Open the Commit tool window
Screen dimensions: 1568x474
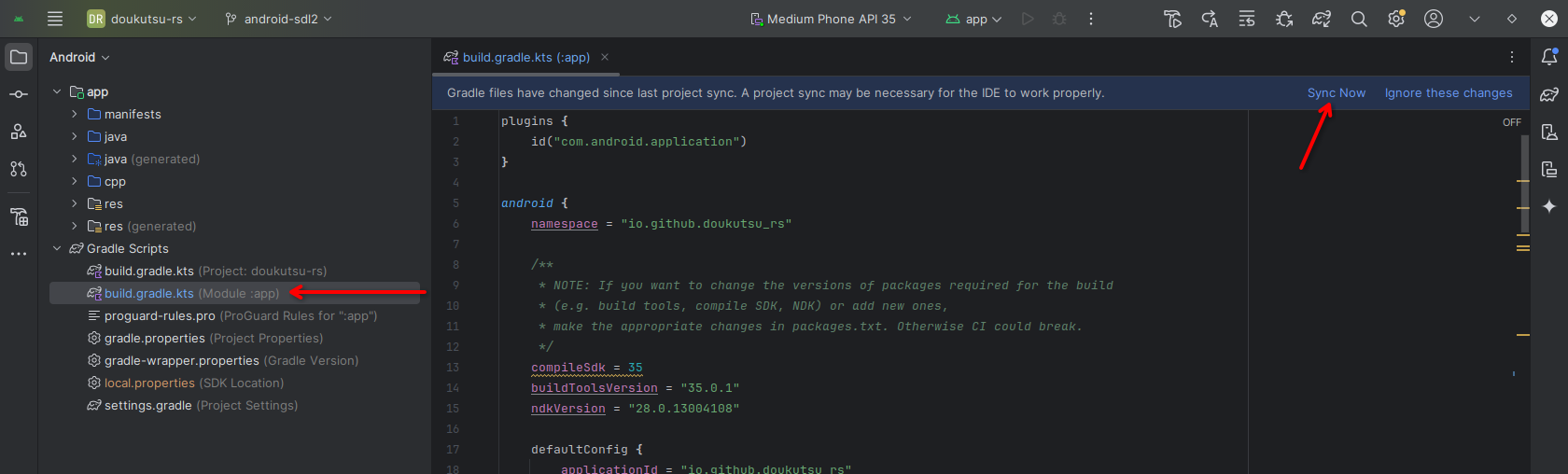19,94
